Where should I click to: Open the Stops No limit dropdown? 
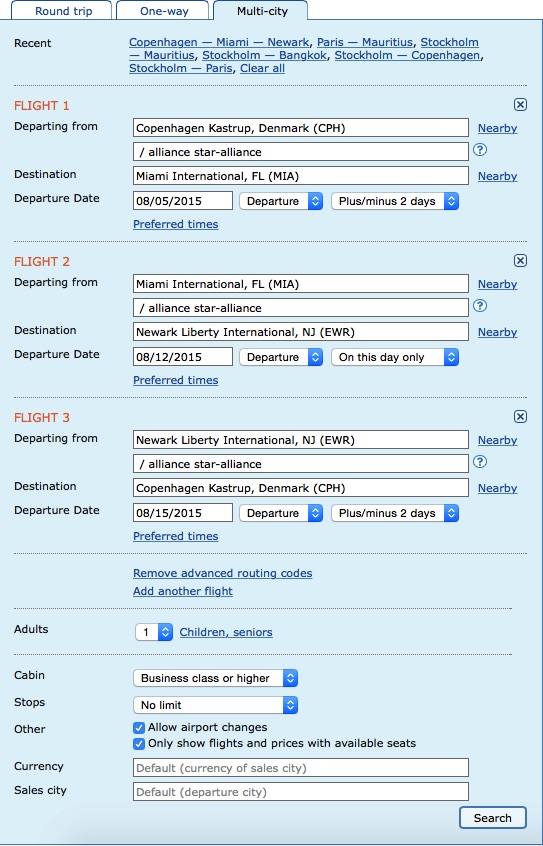click(x=215, y=705)
